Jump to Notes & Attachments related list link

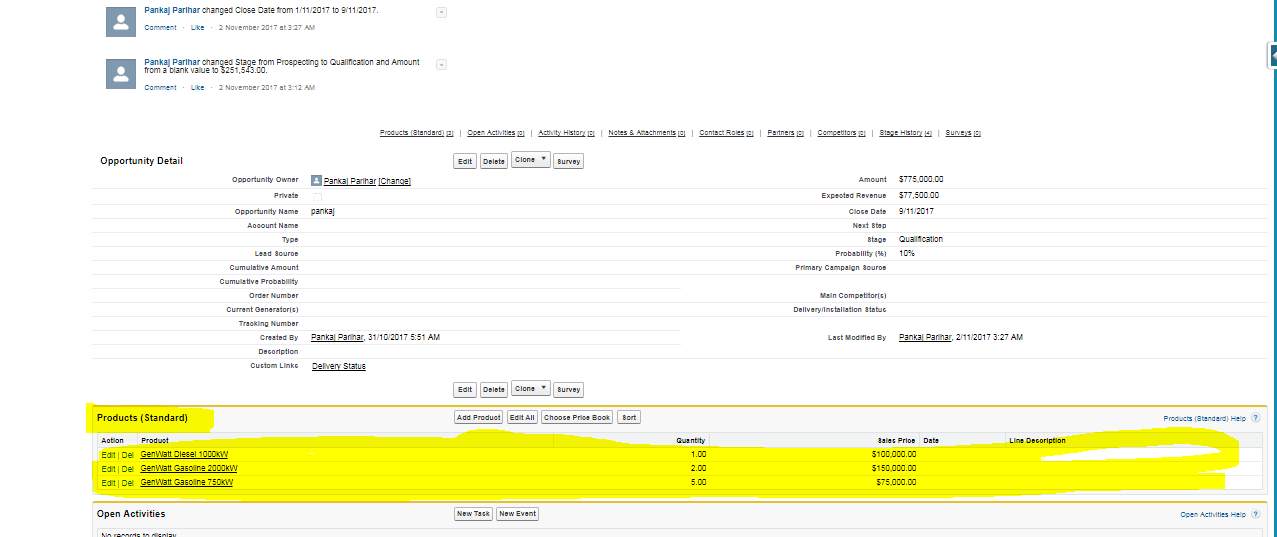pyautogui.click(x=647, y=133)
